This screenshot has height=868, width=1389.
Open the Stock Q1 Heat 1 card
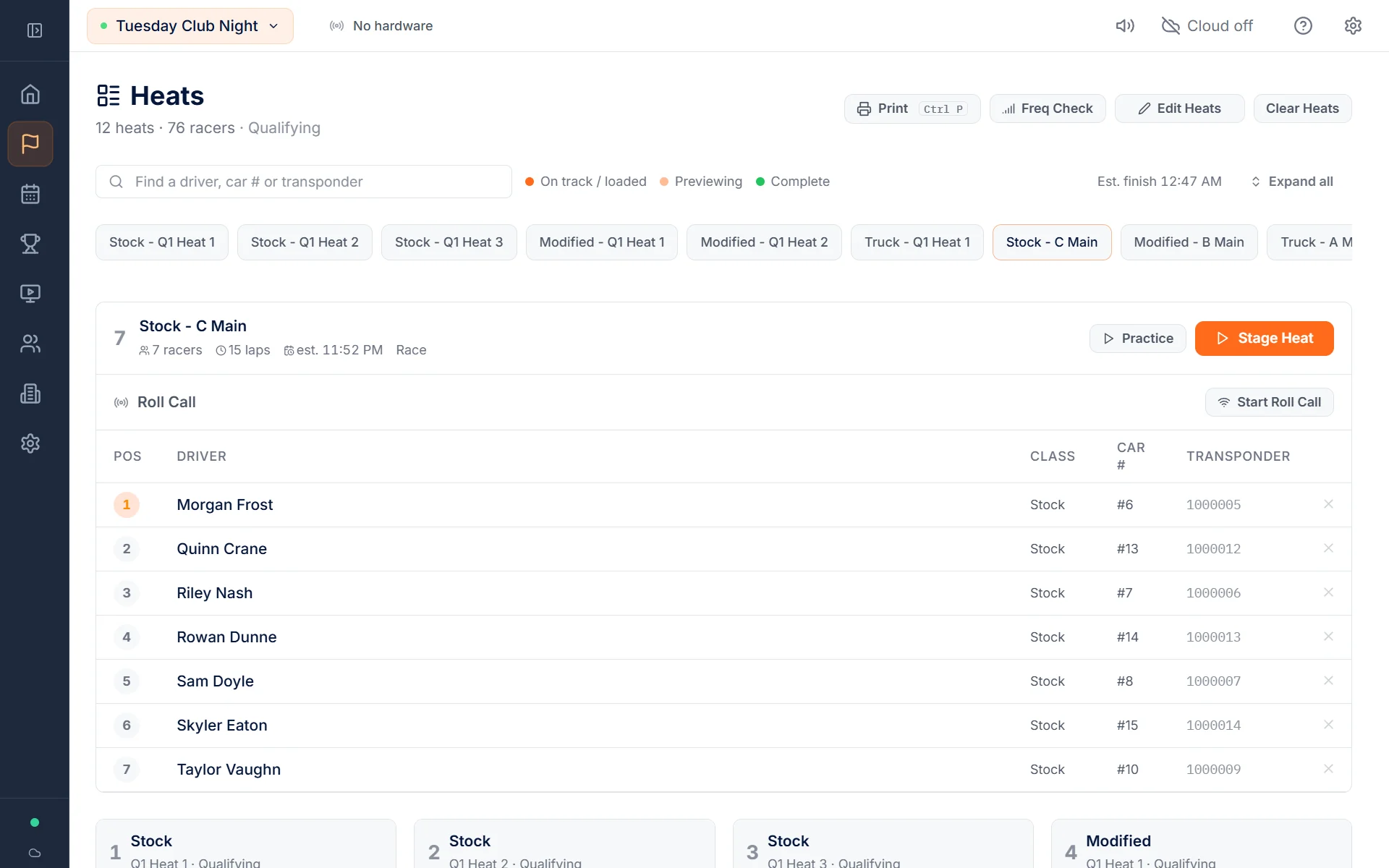[x=246, y=844]
